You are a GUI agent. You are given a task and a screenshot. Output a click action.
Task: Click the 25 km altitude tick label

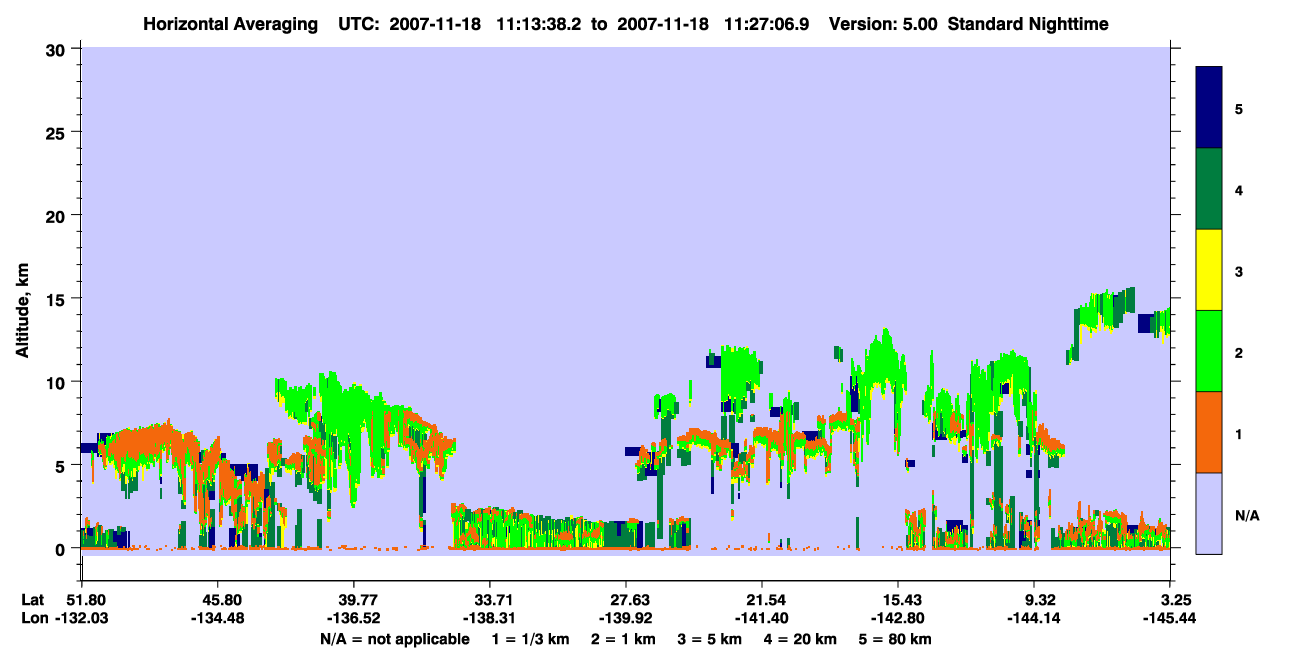58,132
